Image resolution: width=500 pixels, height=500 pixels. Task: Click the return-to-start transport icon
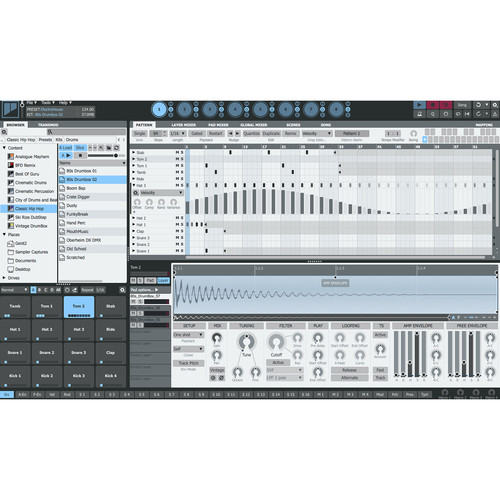[467, 114]
